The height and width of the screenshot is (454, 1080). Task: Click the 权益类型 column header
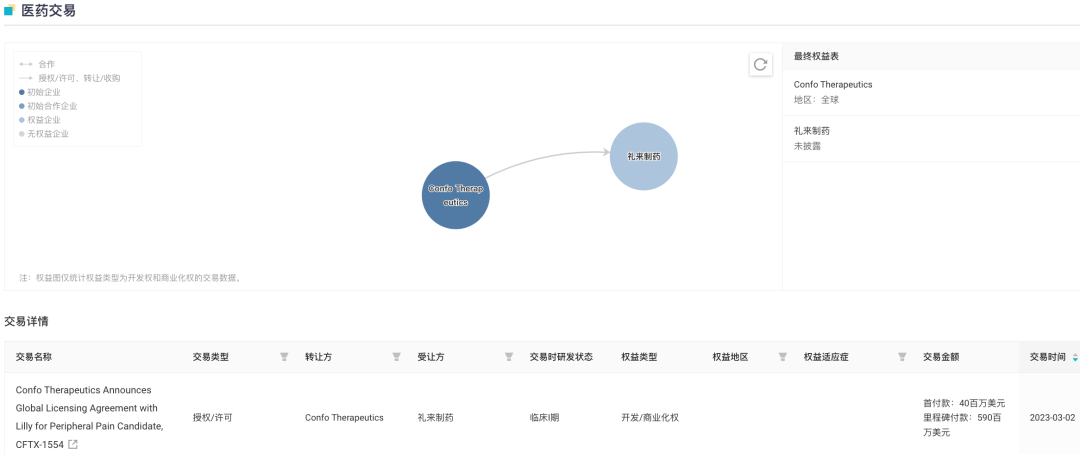click(639, 357)
